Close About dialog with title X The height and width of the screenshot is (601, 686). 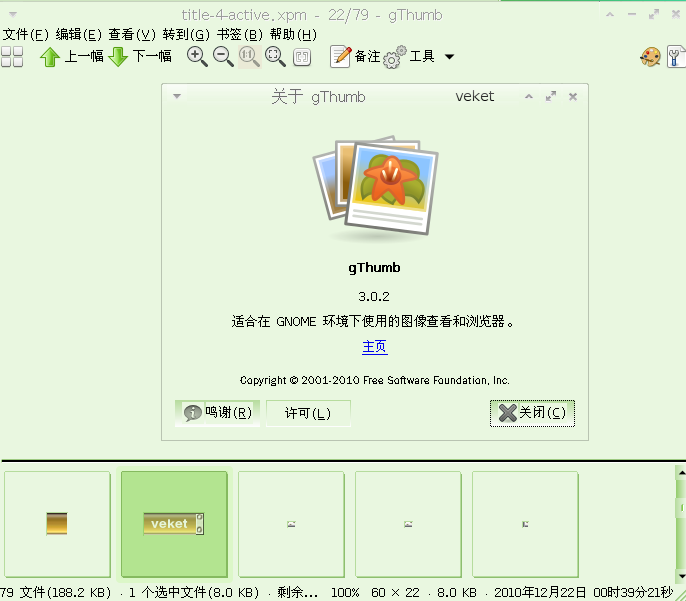pos(573,97)
